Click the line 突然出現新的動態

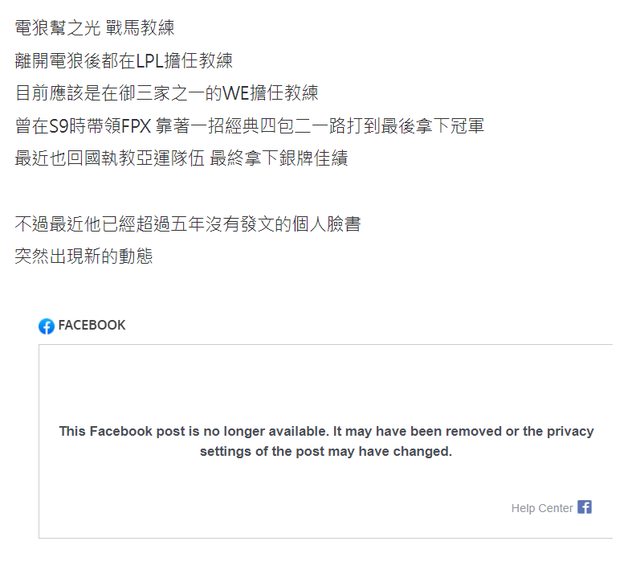(84, 257)
